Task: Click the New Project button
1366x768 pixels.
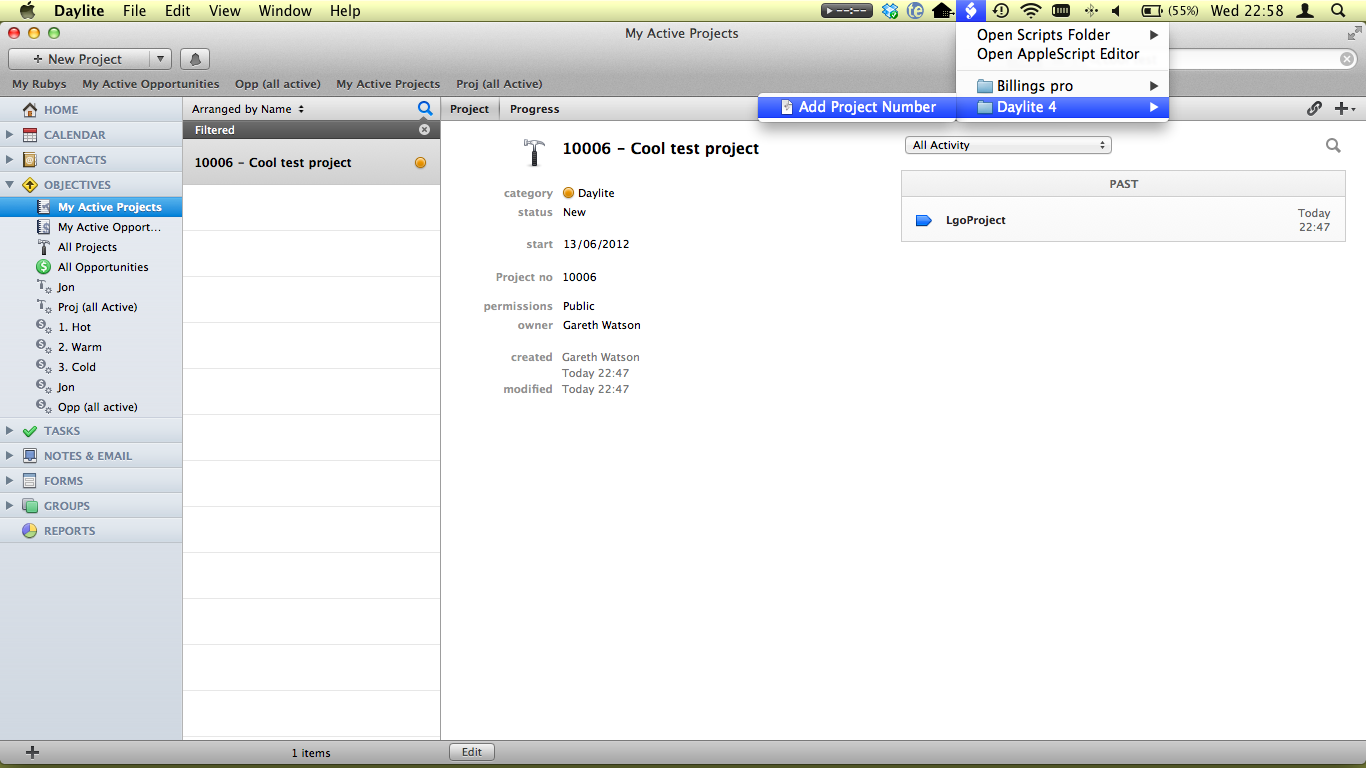Action: tap(78, 59)
